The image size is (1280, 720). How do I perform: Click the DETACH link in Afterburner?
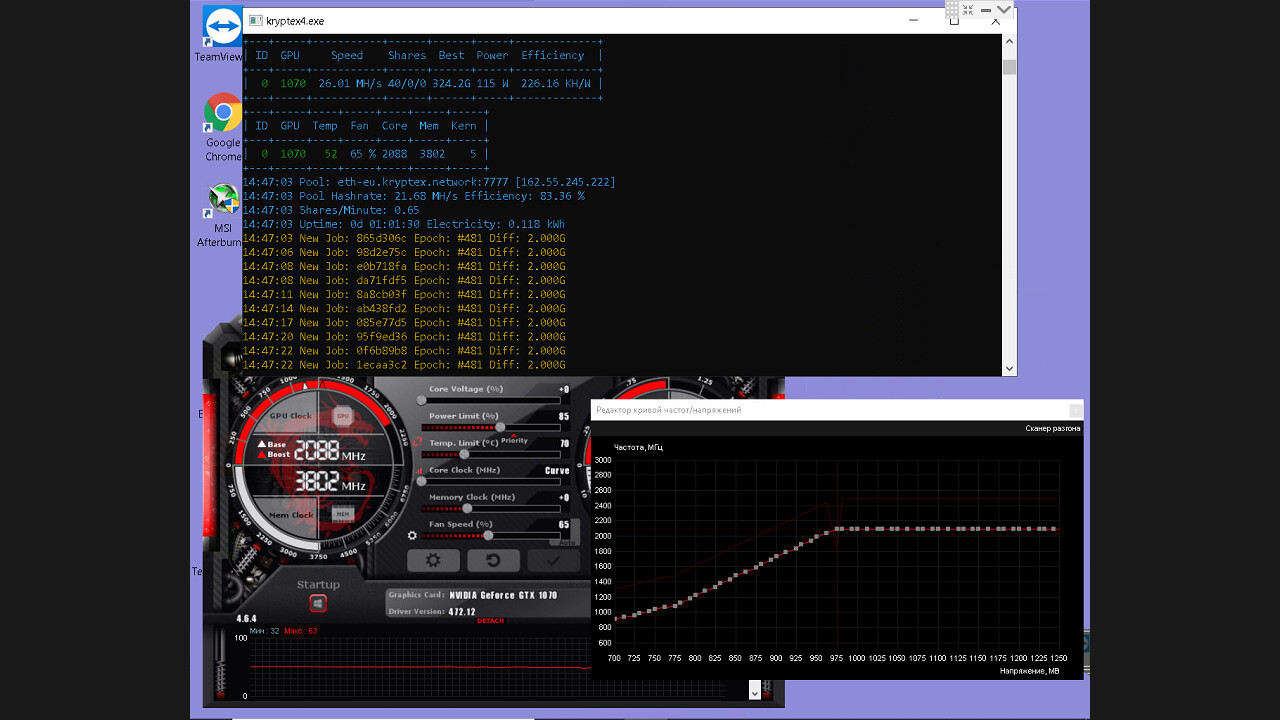pyautogui.click(x=490, y=621)
